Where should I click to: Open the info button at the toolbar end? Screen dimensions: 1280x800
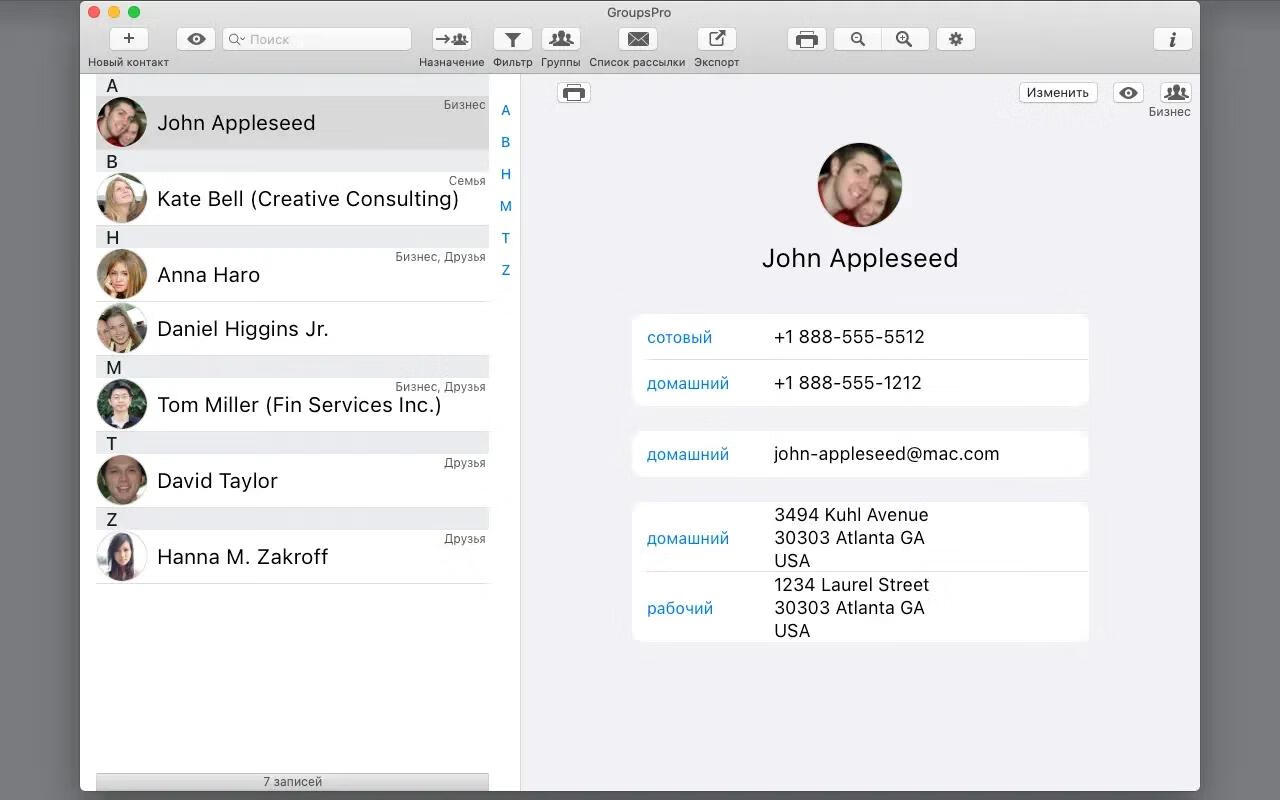click(x=1173, y=39)
